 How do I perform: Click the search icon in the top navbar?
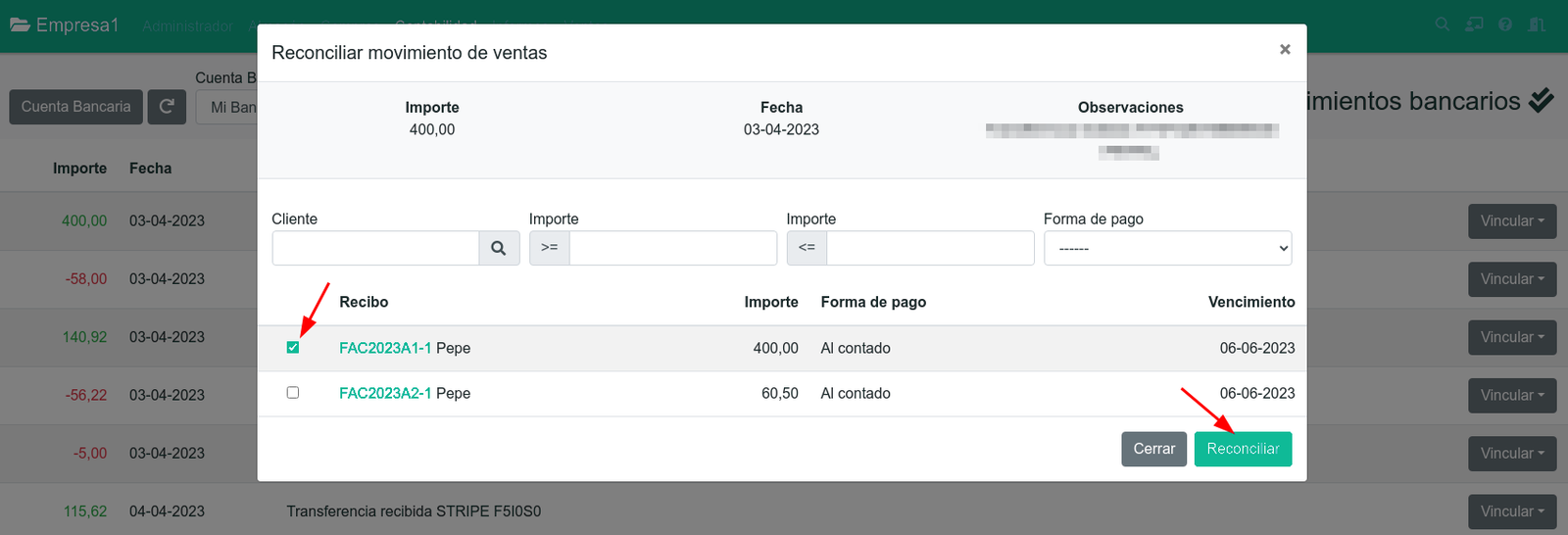point(1442,24)
